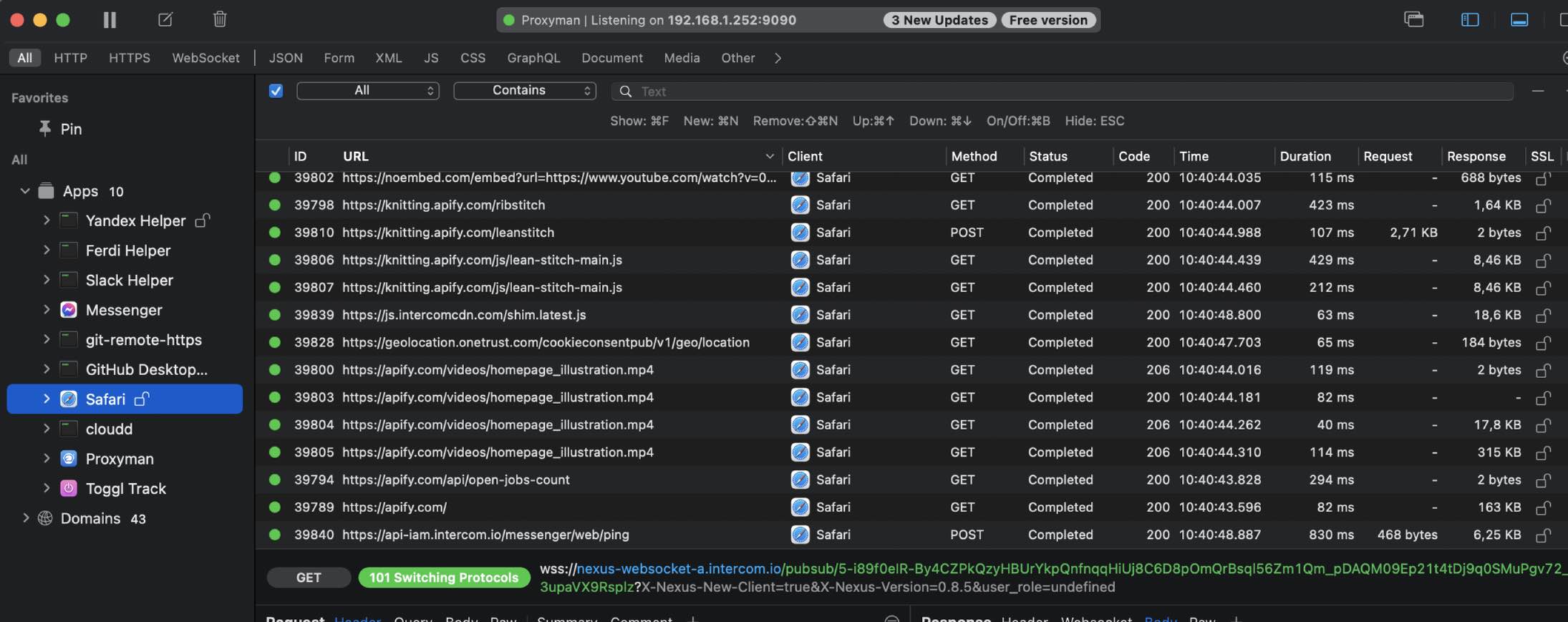This screenshot has height=622, width=1568.
Task: Switch to the WebSocket filter tab
Action: [205, 58]
